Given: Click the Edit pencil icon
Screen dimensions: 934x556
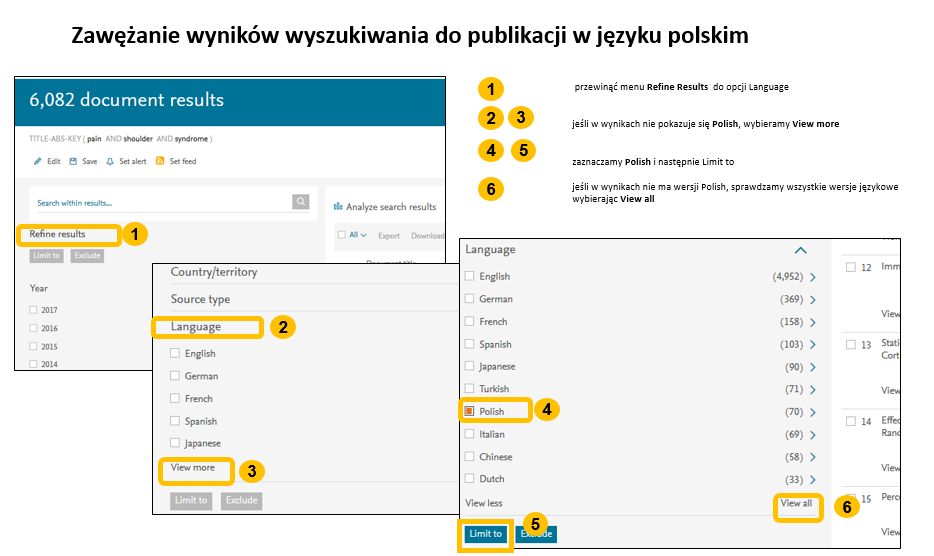Looking at the screenshot, I should (x=38, y=161).
